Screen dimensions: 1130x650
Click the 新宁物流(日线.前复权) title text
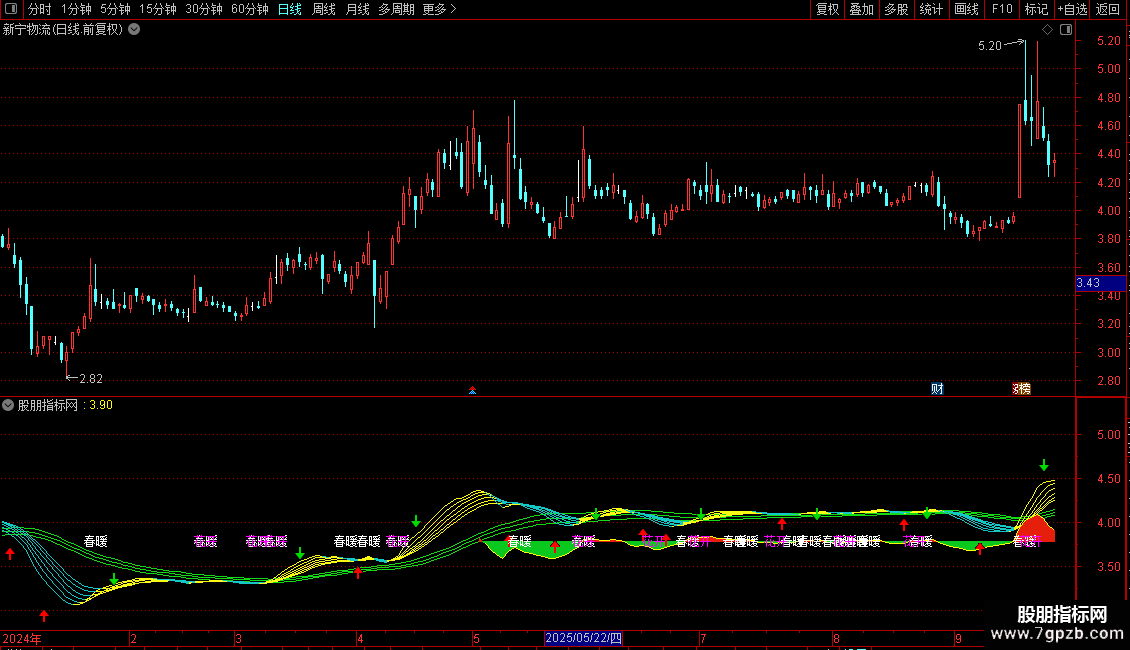(x=63, y=30)
